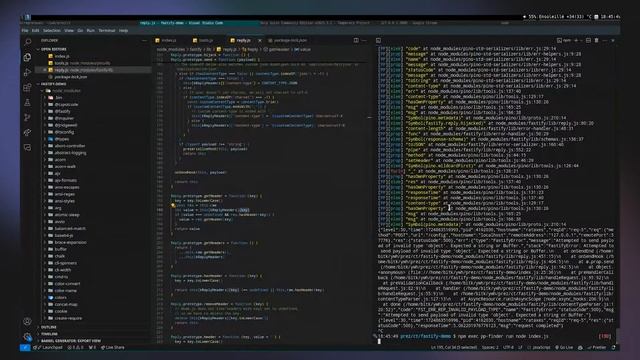This screenshot has width=640, height=360.
Task: Open the Run menu
Action: coord(91,31)
